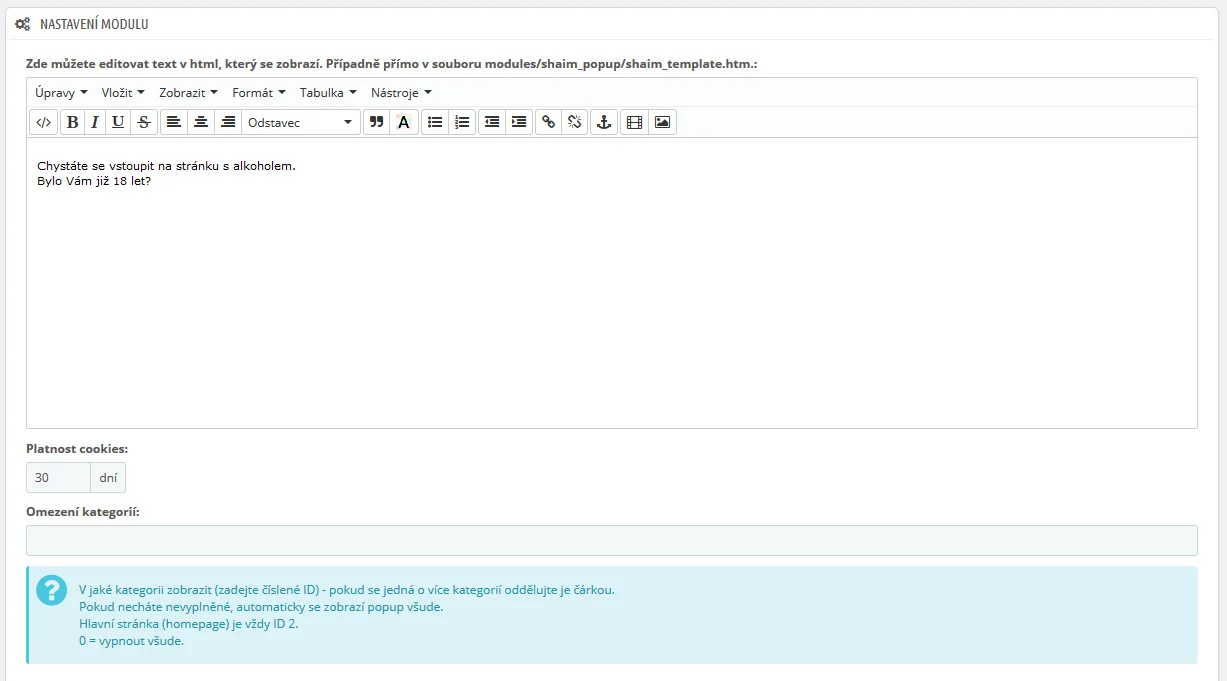
Task: Open the Tabulka dropdown menu
Action: coord(328,93)
